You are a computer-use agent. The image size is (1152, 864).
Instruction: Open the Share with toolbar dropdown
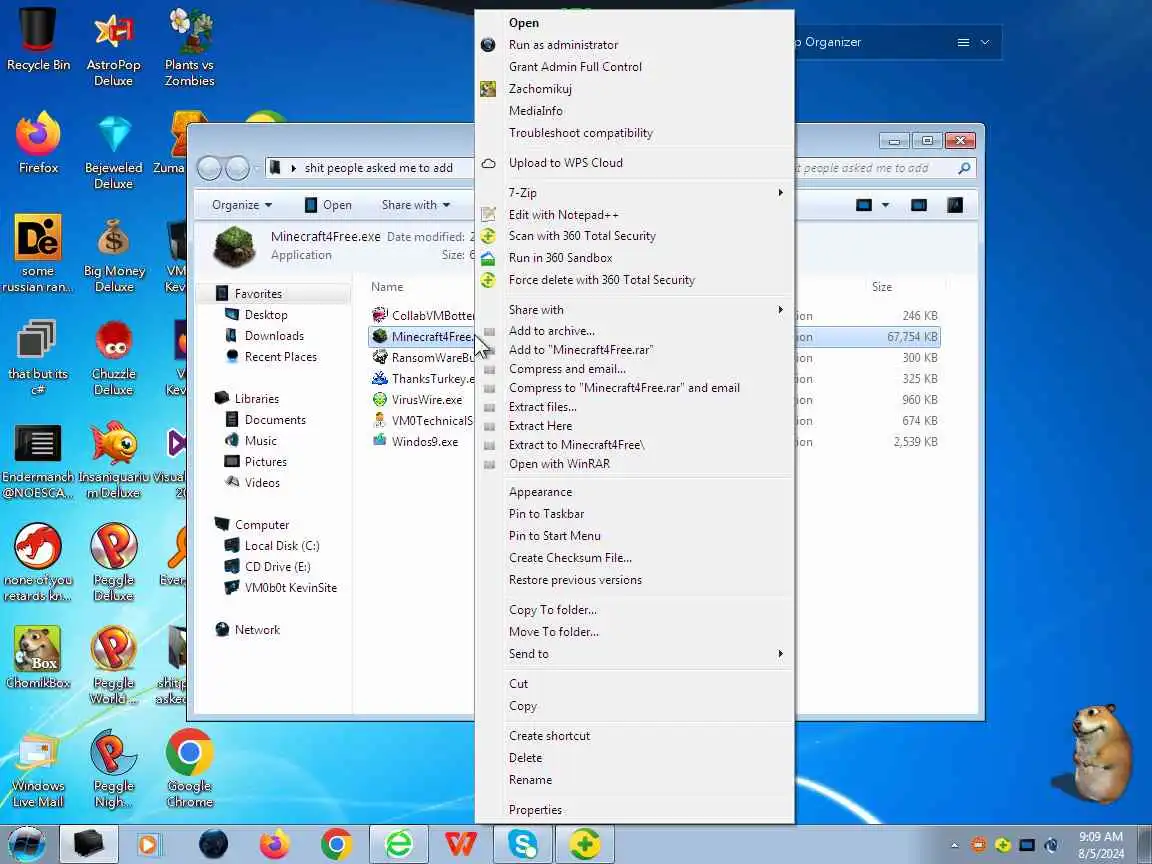(x=416, y=205)
